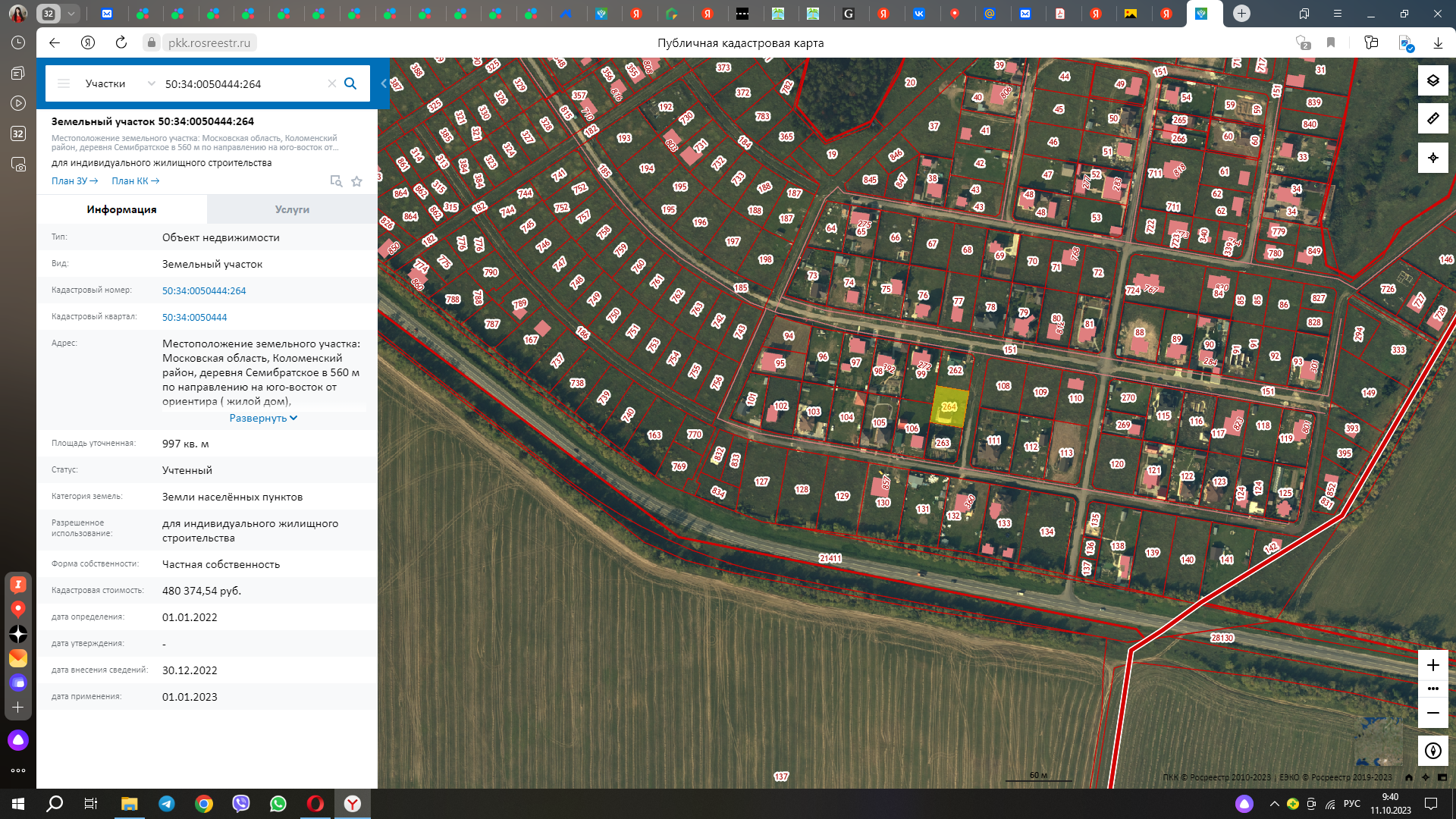The width and height of the screenshot is (1456, 819).
Task: Open Telegram from the taskbar
Action: click(167, 804)
